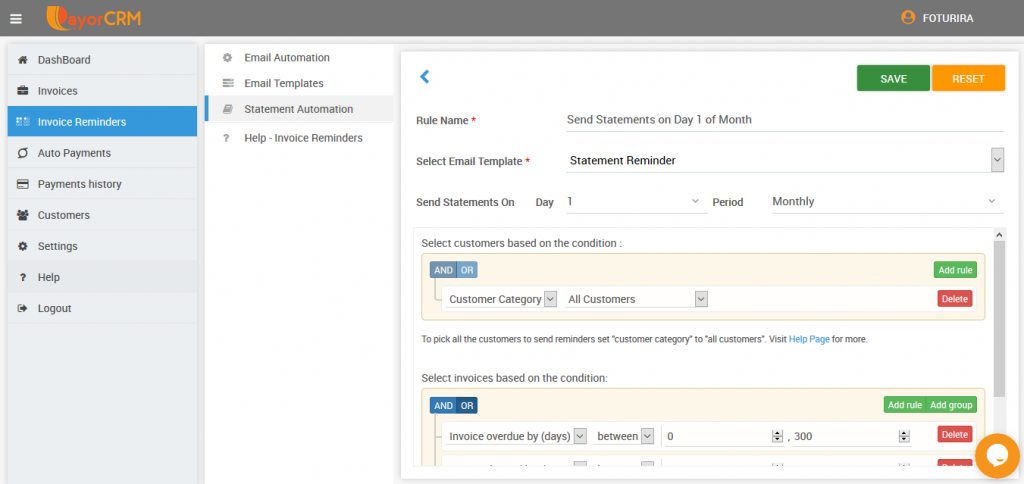Follow the Help Page link
Viewport: 1024px width, 484px height.
[x=809, y=339]
